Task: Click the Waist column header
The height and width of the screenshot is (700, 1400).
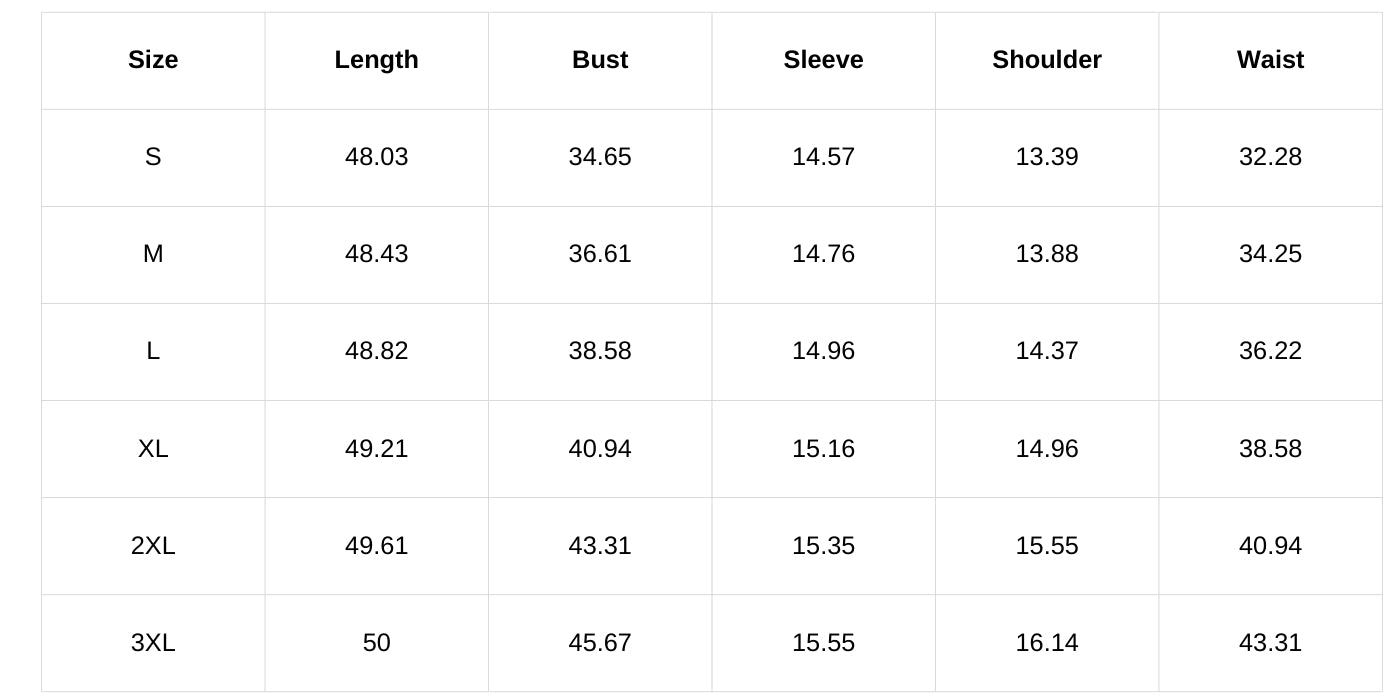Action: click(x=1270, y=60)
